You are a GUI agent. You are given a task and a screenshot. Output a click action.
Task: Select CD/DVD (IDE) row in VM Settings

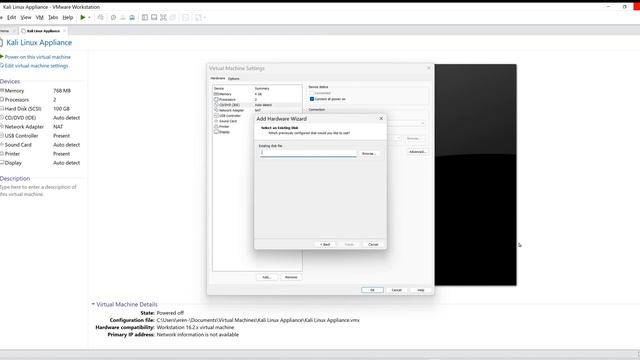coord(257,105)
